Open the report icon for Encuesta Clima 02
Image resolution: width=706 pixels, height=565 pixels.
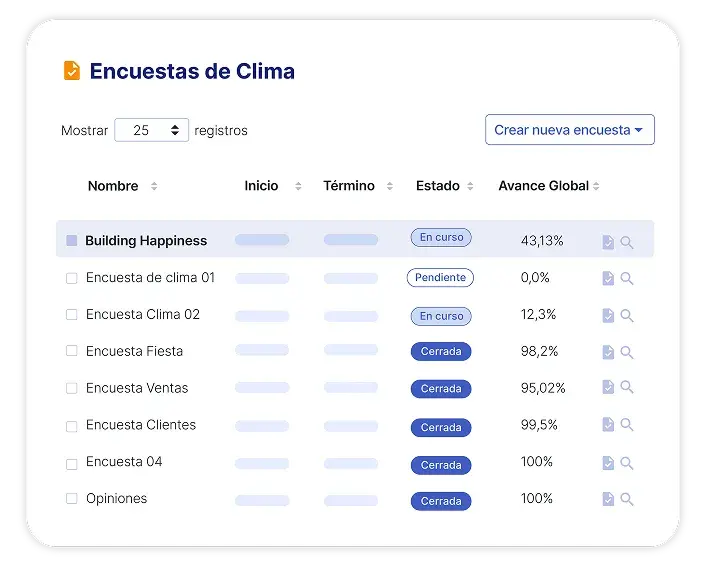pyautogui.click(x=608, y=316)
